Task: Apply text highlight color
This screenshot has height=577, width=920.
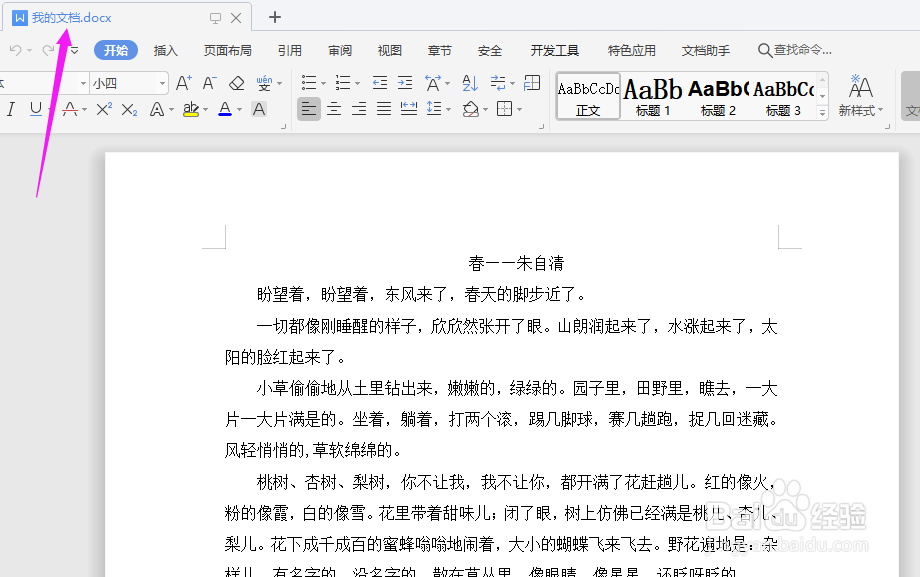Action: click(192, 109)
